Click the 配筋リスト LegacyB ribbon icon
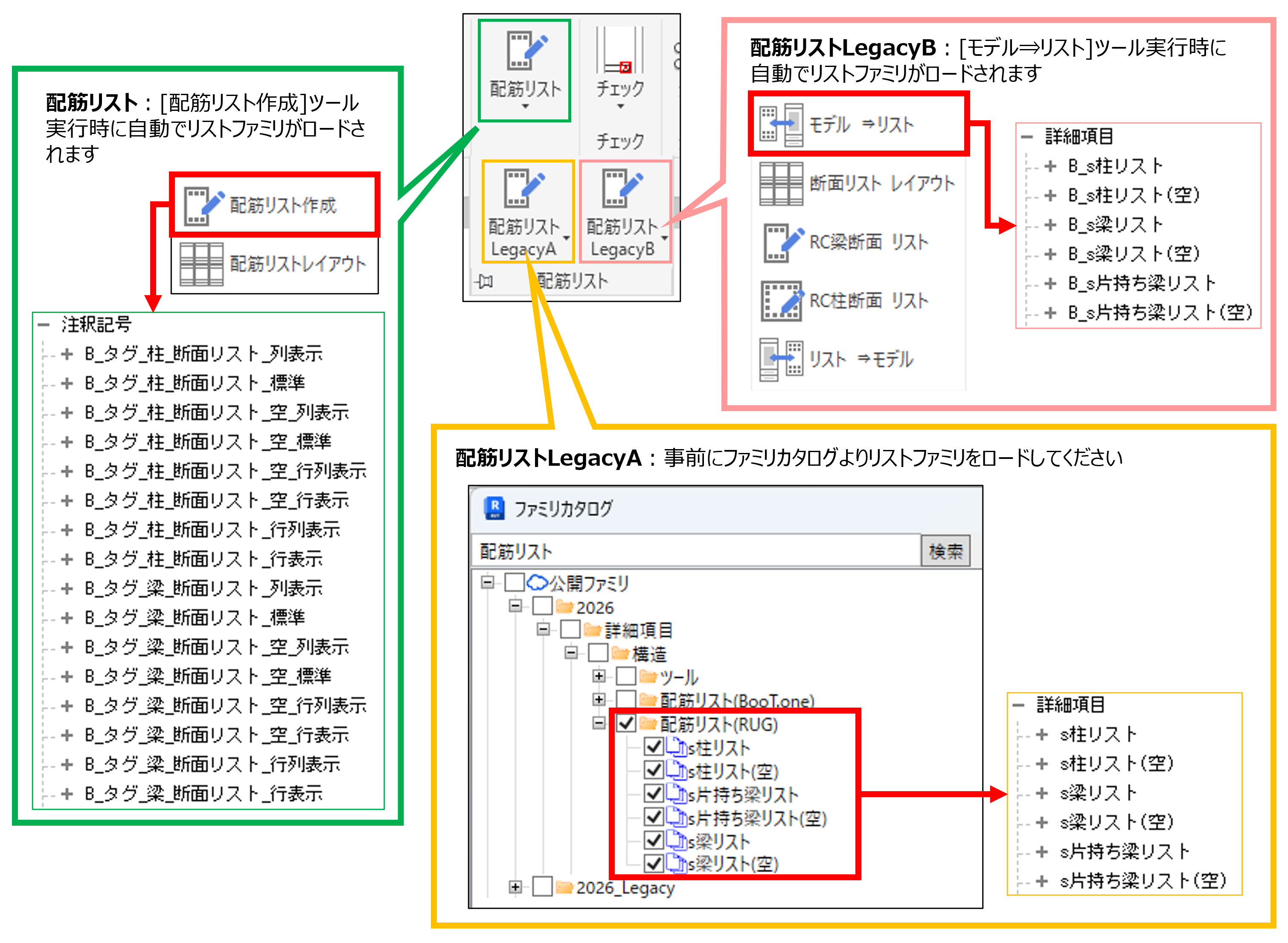 pos(623,189)
